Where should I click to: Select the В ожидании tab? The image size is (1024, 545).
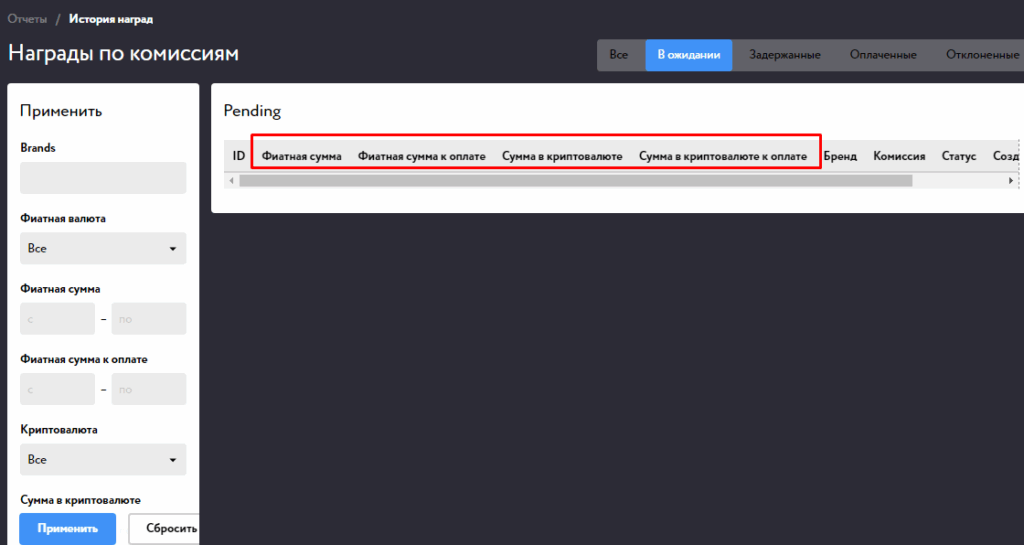pos(688,55)
